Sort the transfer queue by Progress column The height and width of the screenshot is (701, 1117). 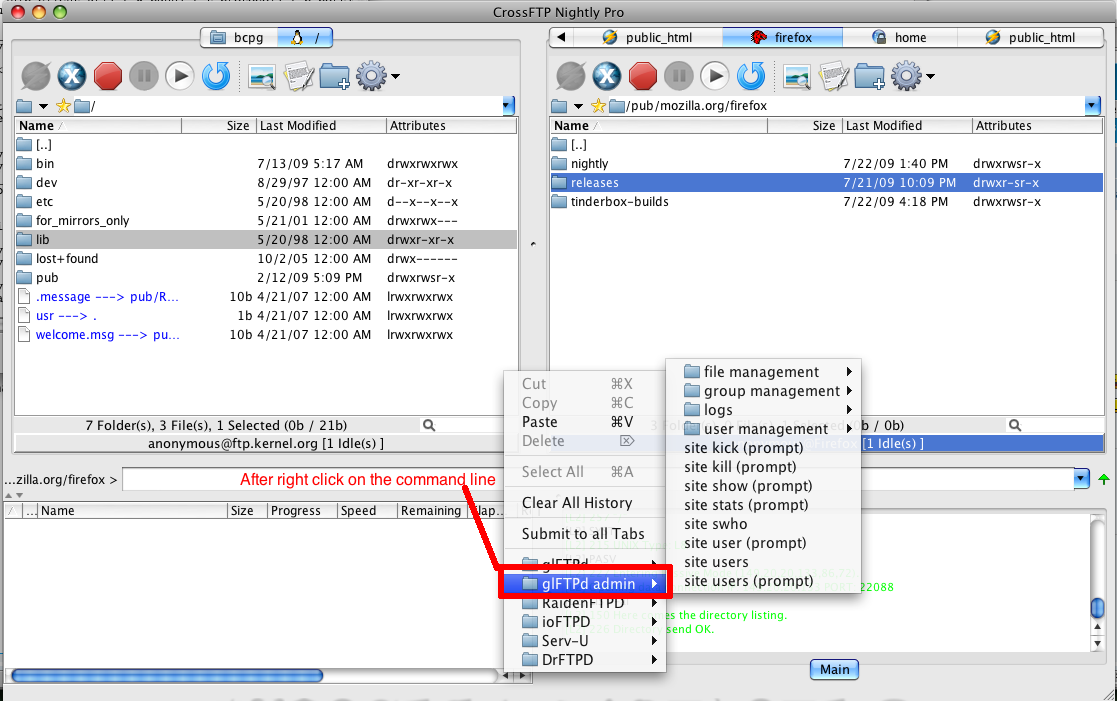coord(302,511)
